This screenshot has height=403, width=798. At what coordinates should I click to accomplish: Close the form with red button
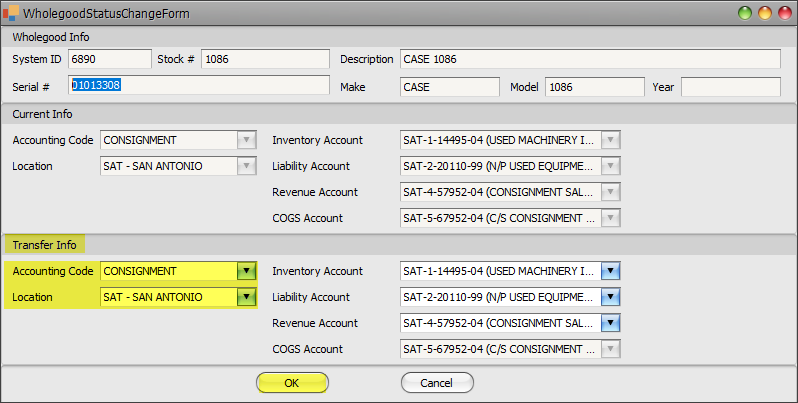click(785, 13)
